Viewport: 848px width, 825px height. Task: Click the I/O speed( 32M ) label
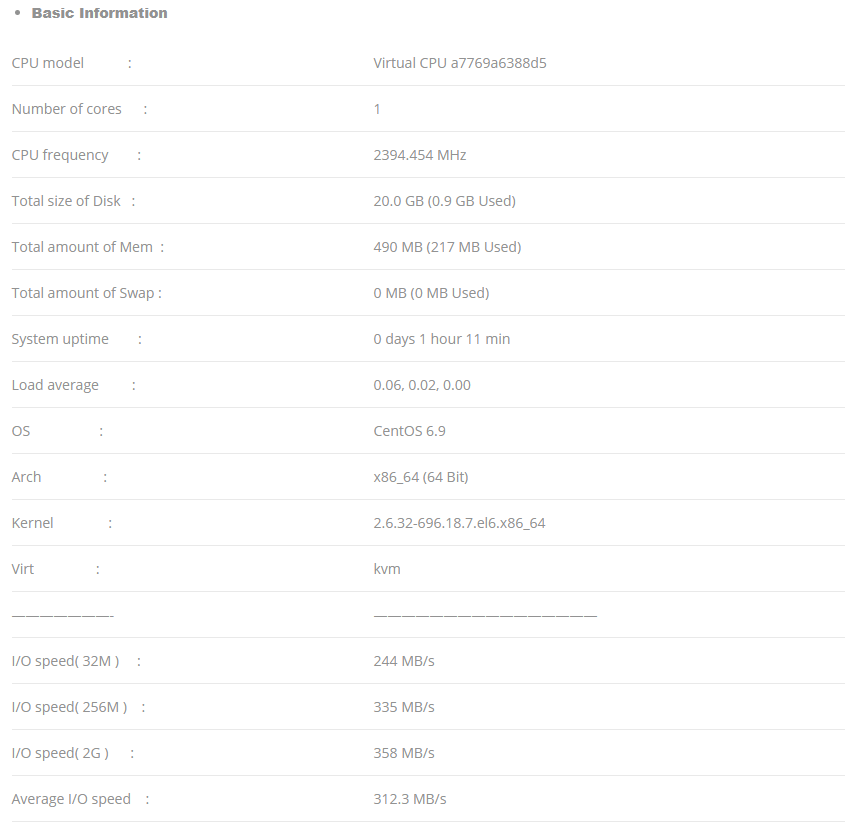pyautogui.click(x=65, y=661)
